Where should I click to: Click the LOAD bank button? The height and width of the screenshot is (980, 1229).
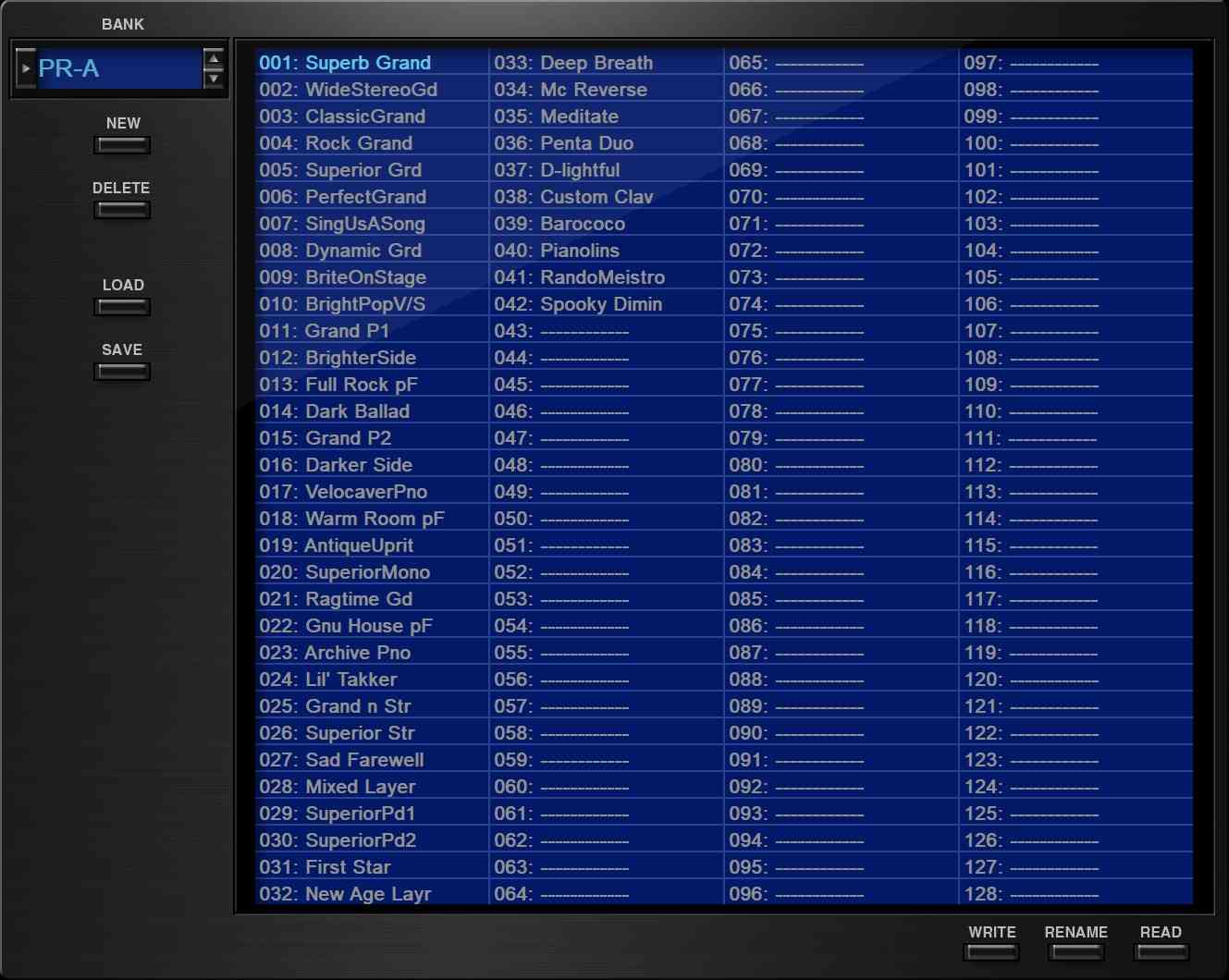click(122, 307)
